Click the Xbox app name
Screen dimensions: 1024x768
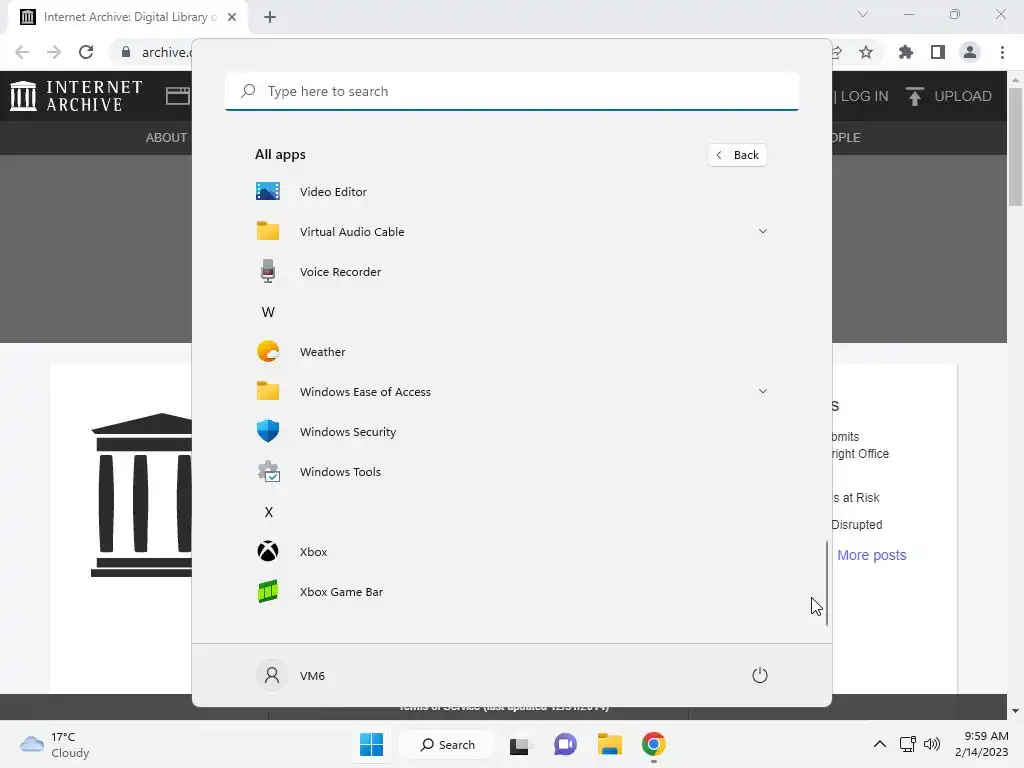click(x=313, y=552)
